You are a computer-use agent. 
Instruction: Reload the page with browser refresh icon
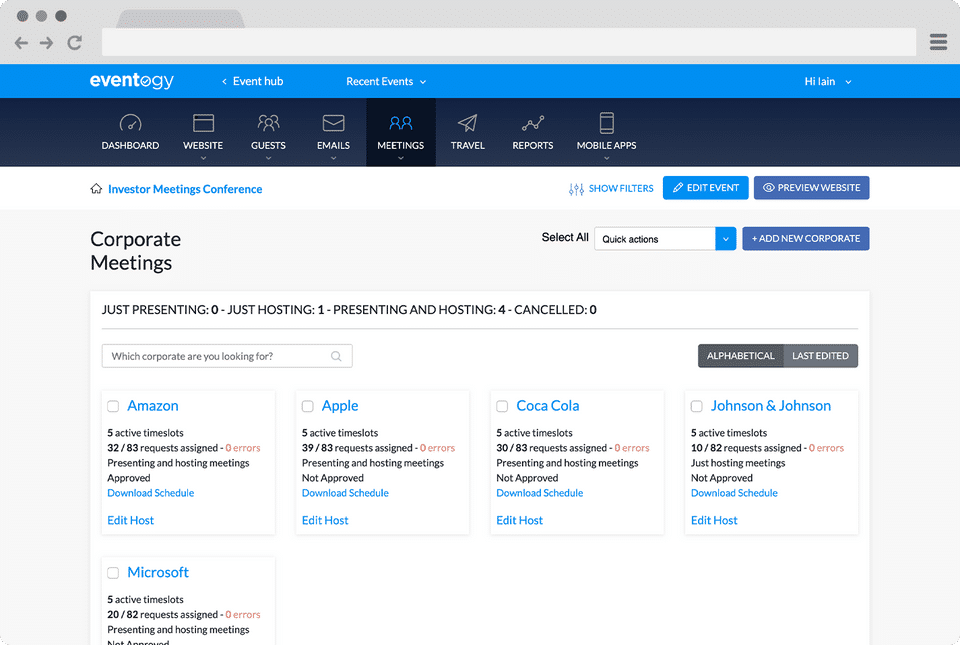click(75, 43)
